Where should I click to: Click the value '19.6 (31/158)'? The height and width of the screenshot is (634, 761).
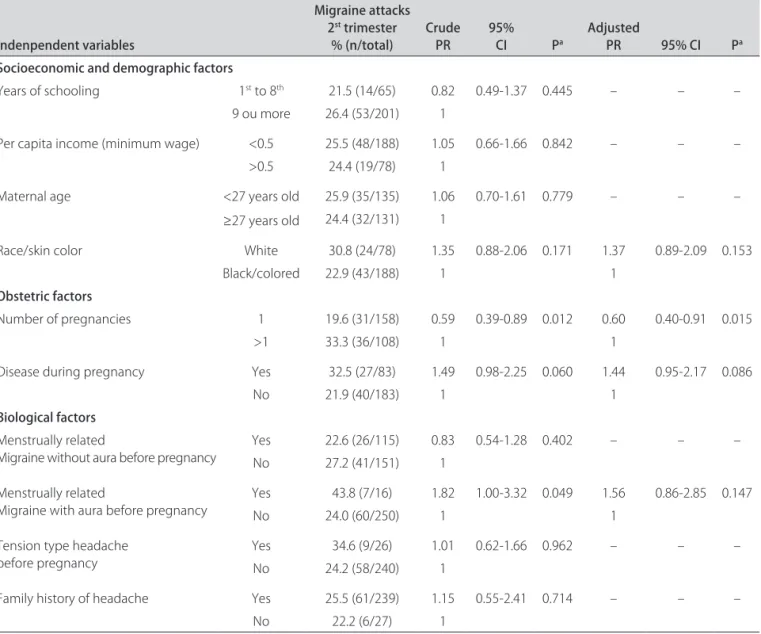coord(362,319)
